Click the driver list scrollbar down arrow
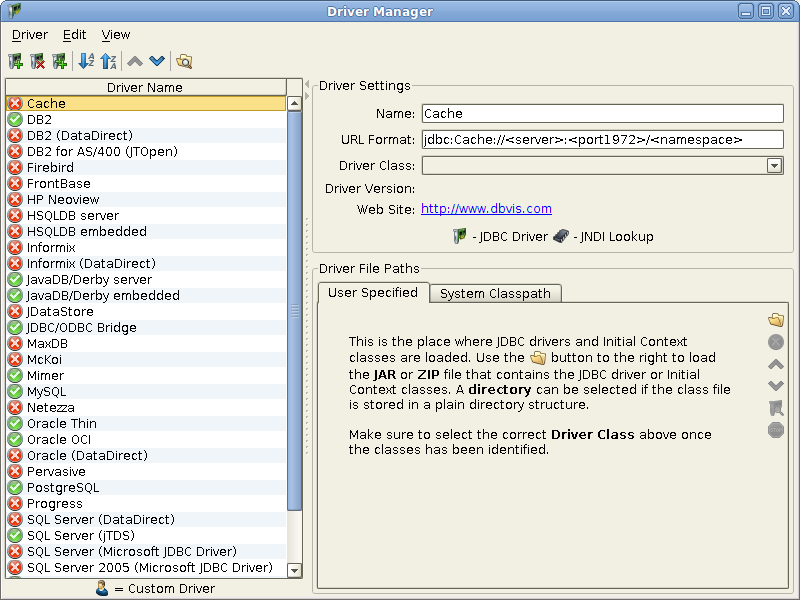The height and width of the screenshot is (600, 800). (294, 570)
